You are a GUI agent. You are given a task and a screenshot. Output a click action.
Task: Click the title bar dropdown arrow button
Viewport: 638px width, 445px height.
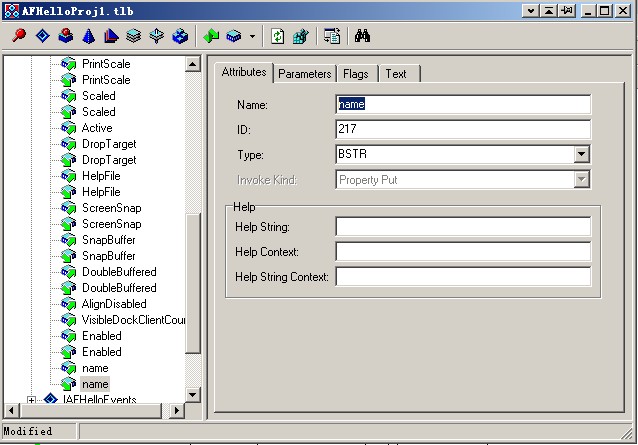531,11
